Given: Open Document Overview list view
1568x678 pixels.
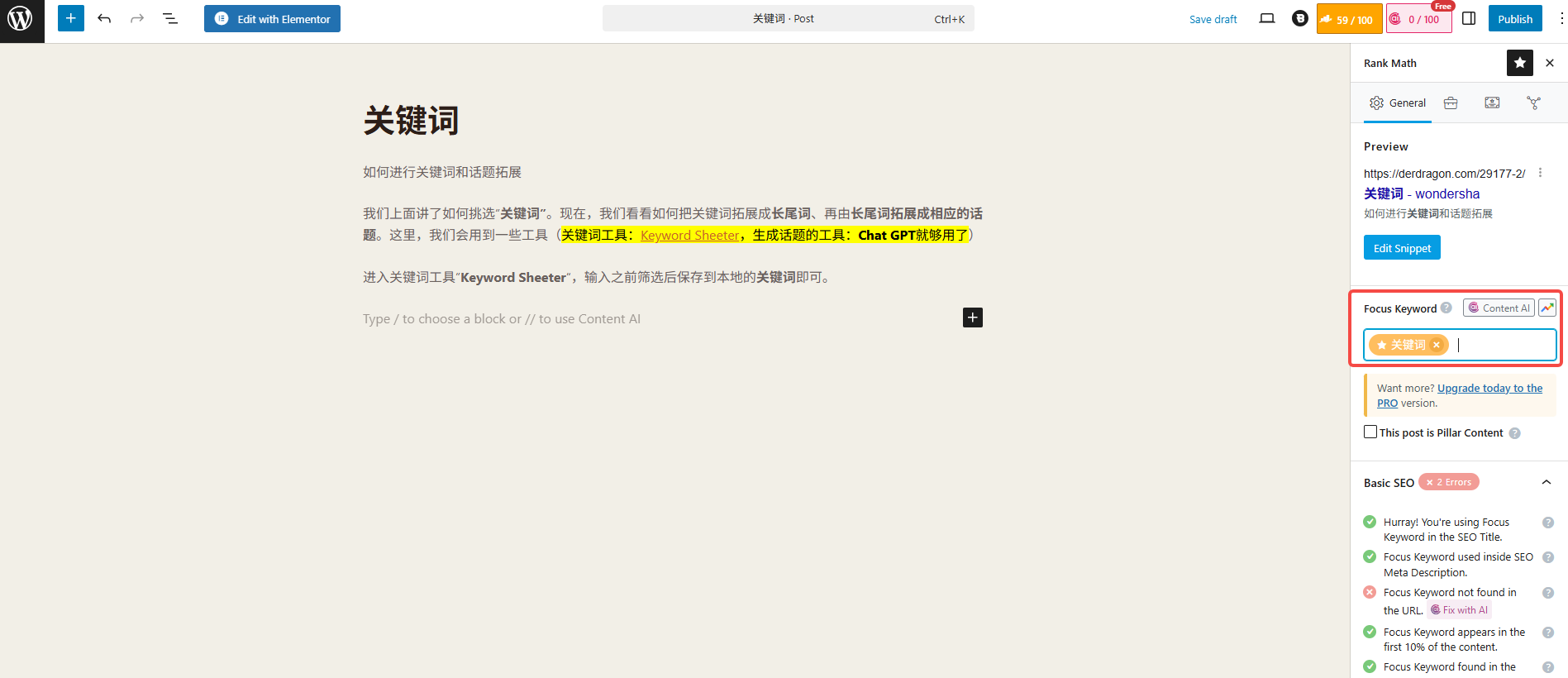Looking at the screenshot, I should (170, 18).
